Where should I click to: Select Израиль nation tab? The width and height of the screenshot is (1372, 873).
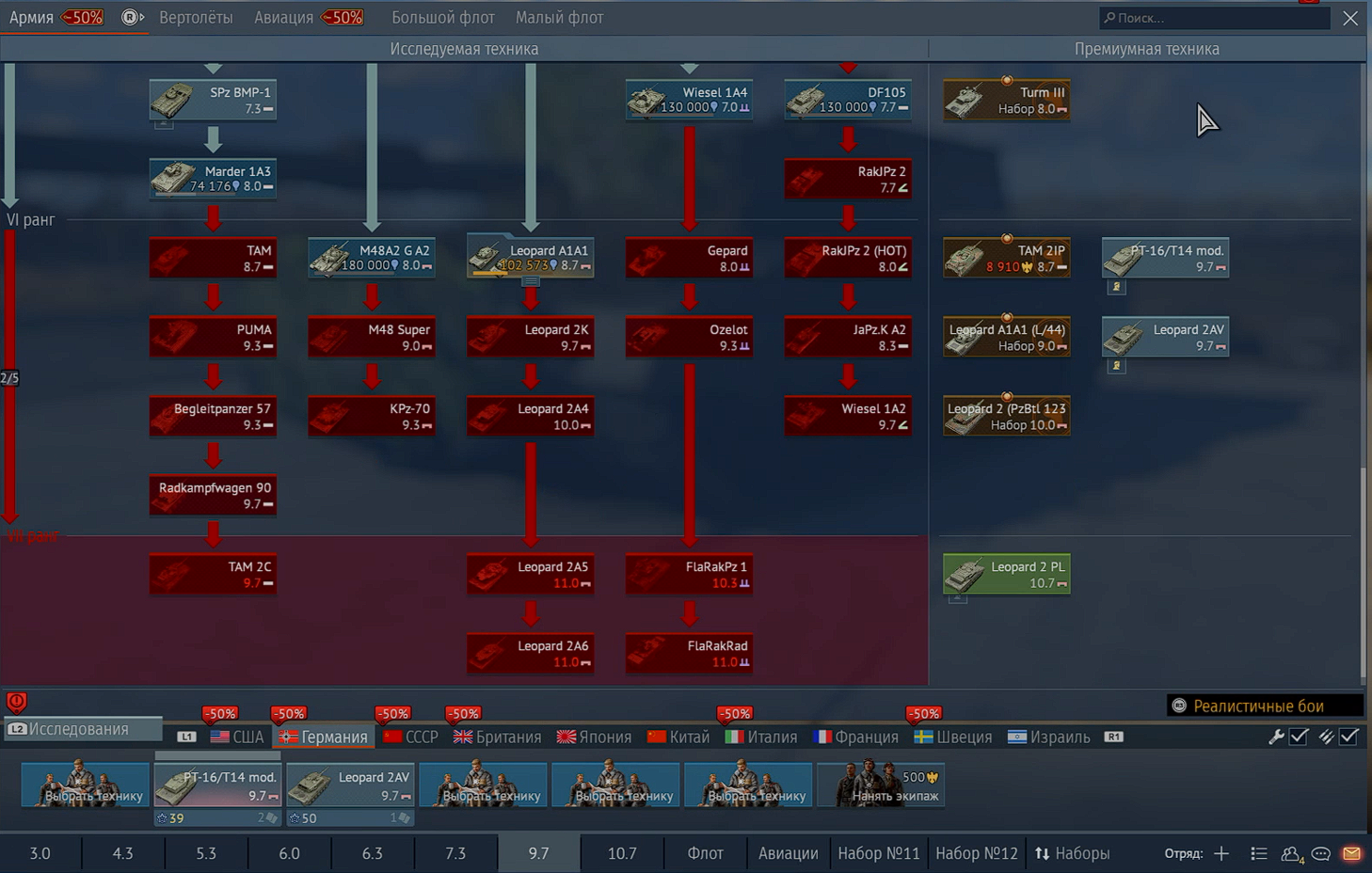tap(1049, 737)
